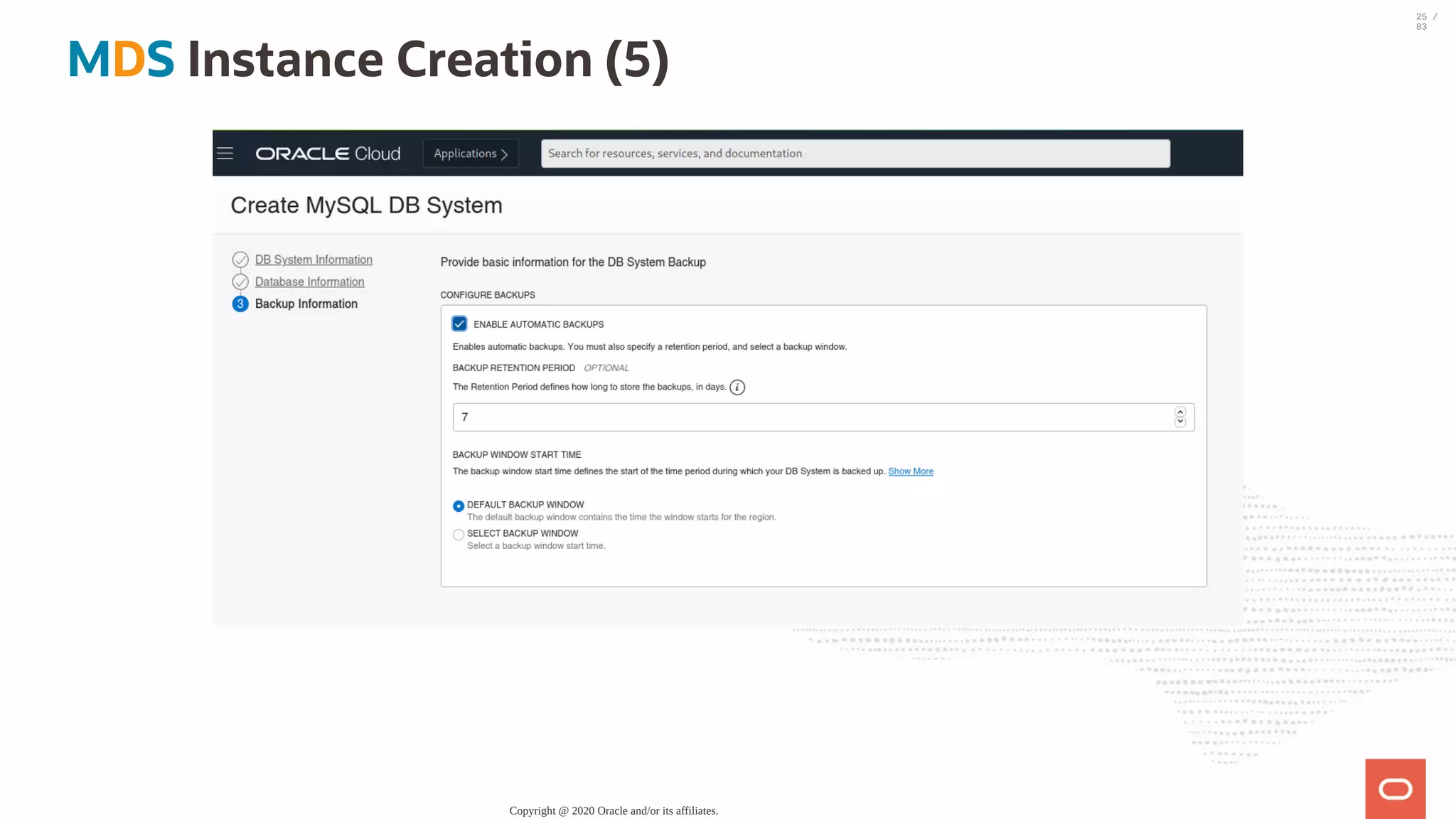Click the Applications chevron arrow
1456x819 pixels.
(505, 154)
